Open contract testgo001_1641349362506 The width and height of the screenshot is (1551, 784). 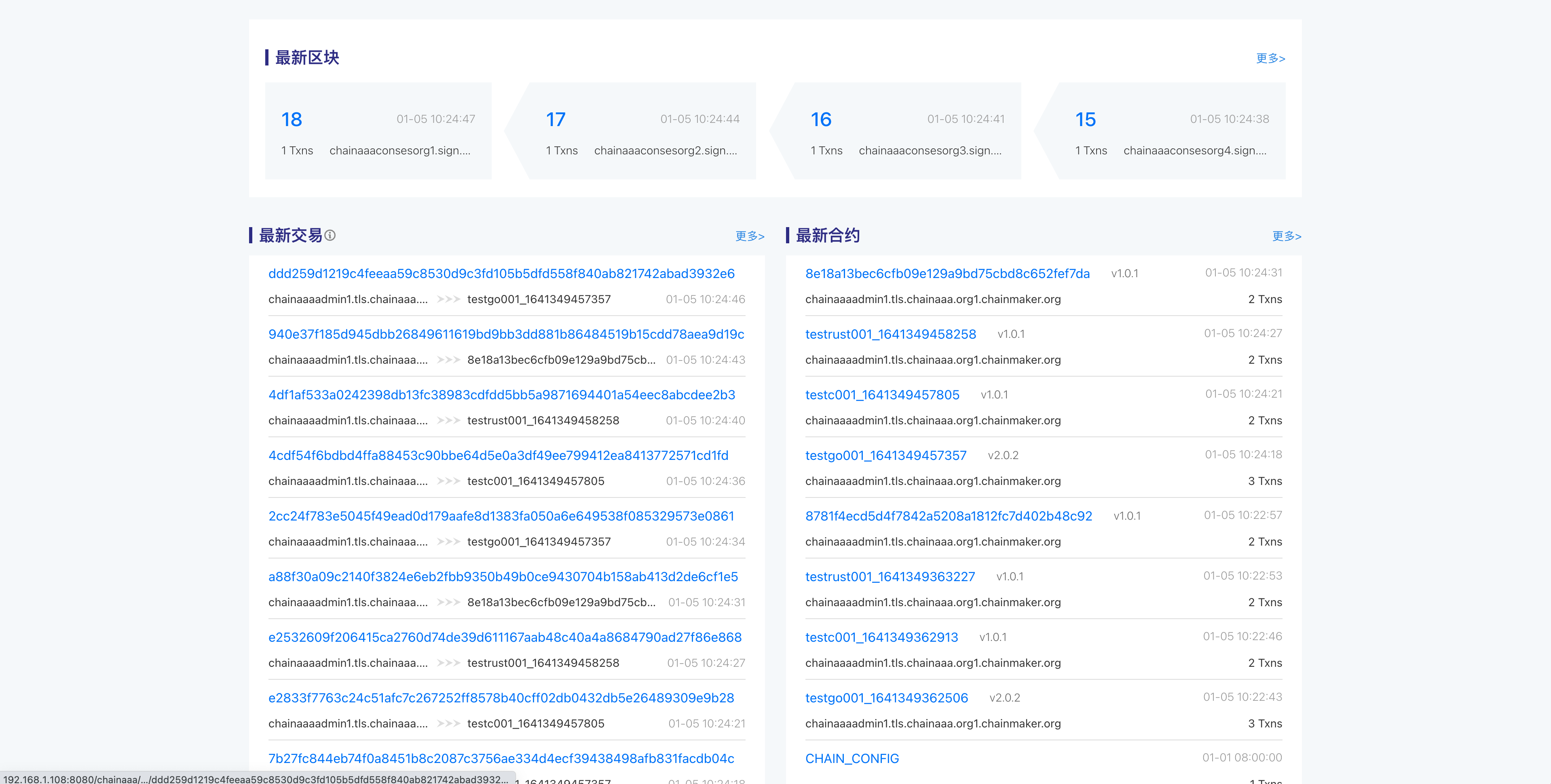887,698
